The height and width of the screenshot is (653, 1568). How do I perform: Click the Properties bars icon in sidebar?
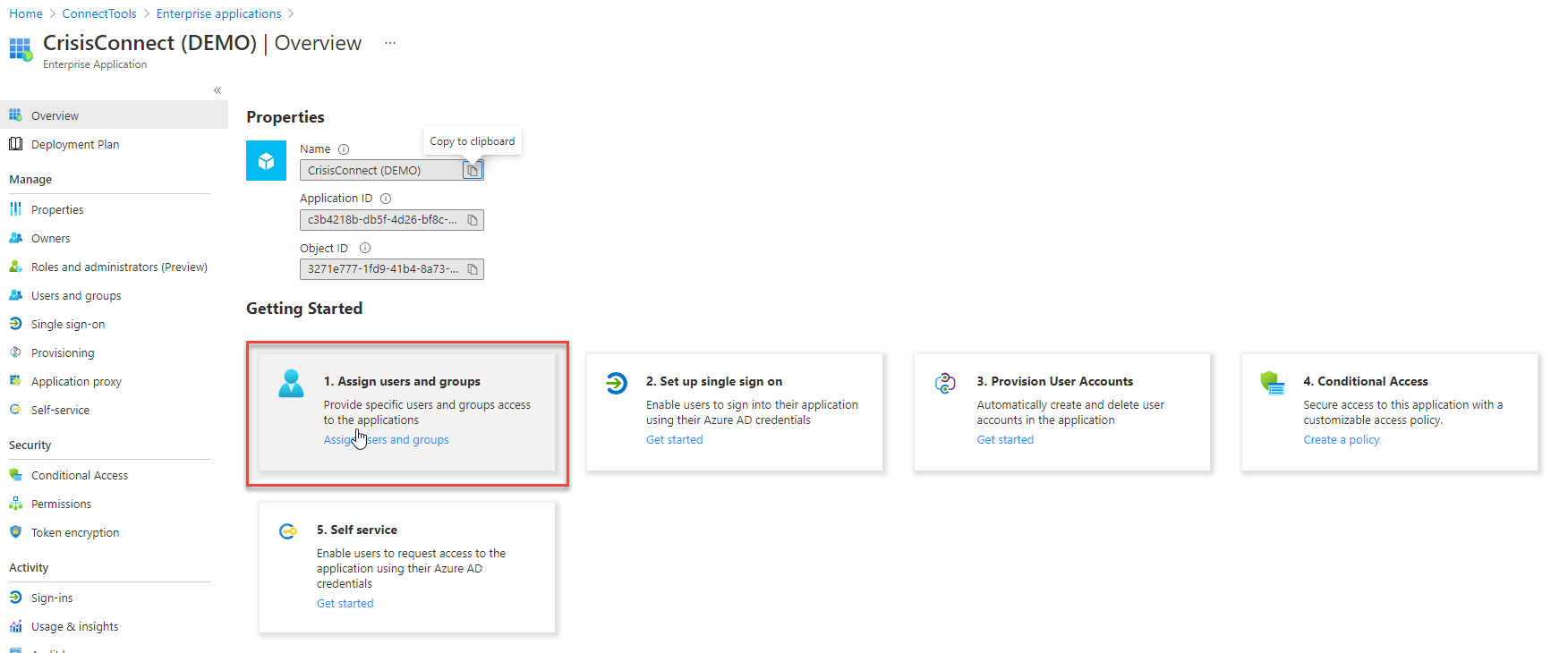click(x=15, y=209)
